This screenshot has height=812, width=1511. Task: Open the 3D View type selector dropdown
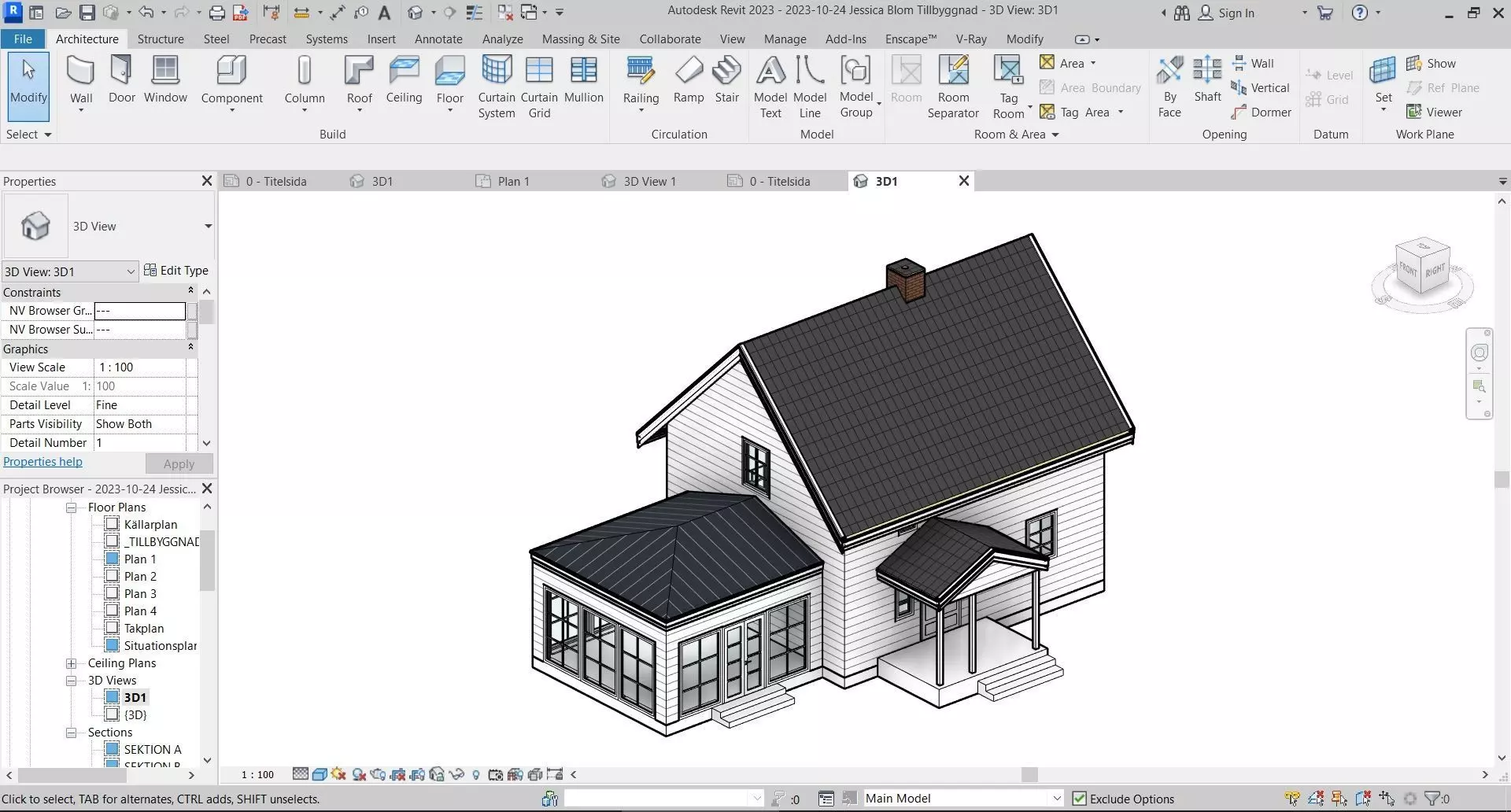(x=208, y=227)
